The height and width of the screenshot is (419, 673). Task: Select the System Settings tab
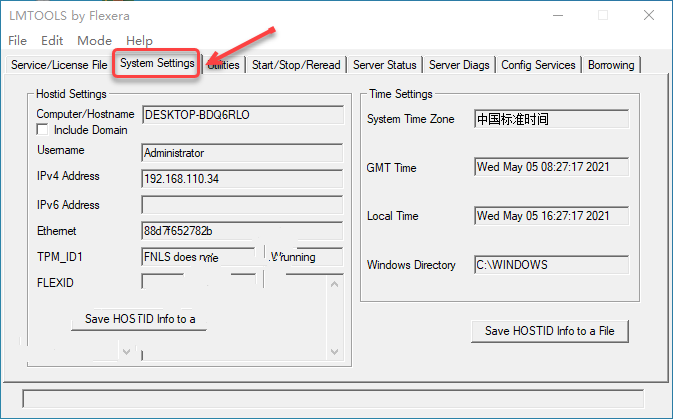pos(157,63)
